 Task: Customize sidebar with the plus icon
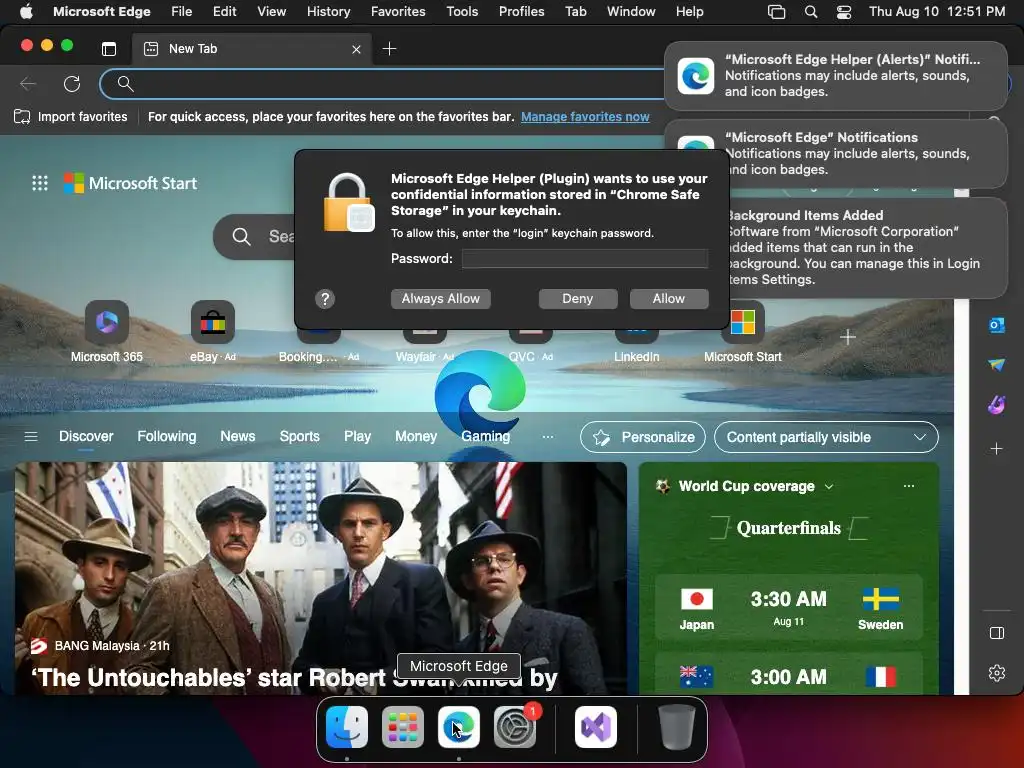997,449
